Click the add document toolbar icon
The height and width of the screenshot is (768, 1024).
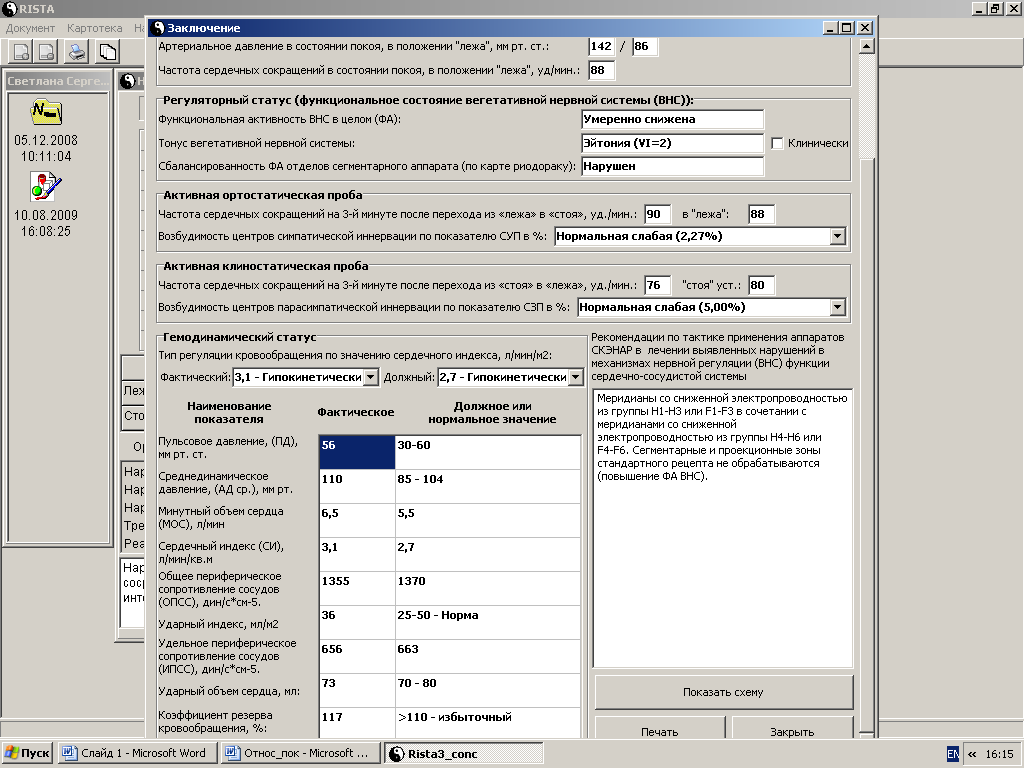click(22, 52)
